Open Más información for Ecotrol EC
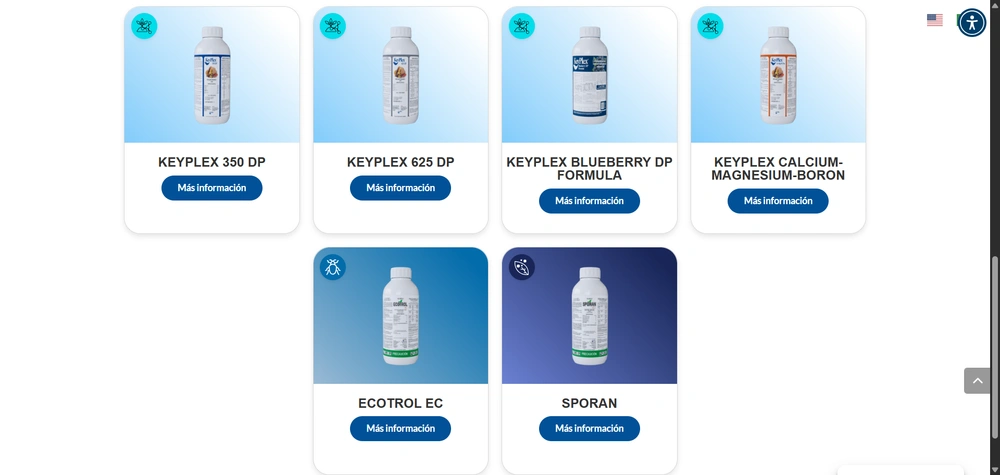The image size is (1000, 475). (401, 428)
